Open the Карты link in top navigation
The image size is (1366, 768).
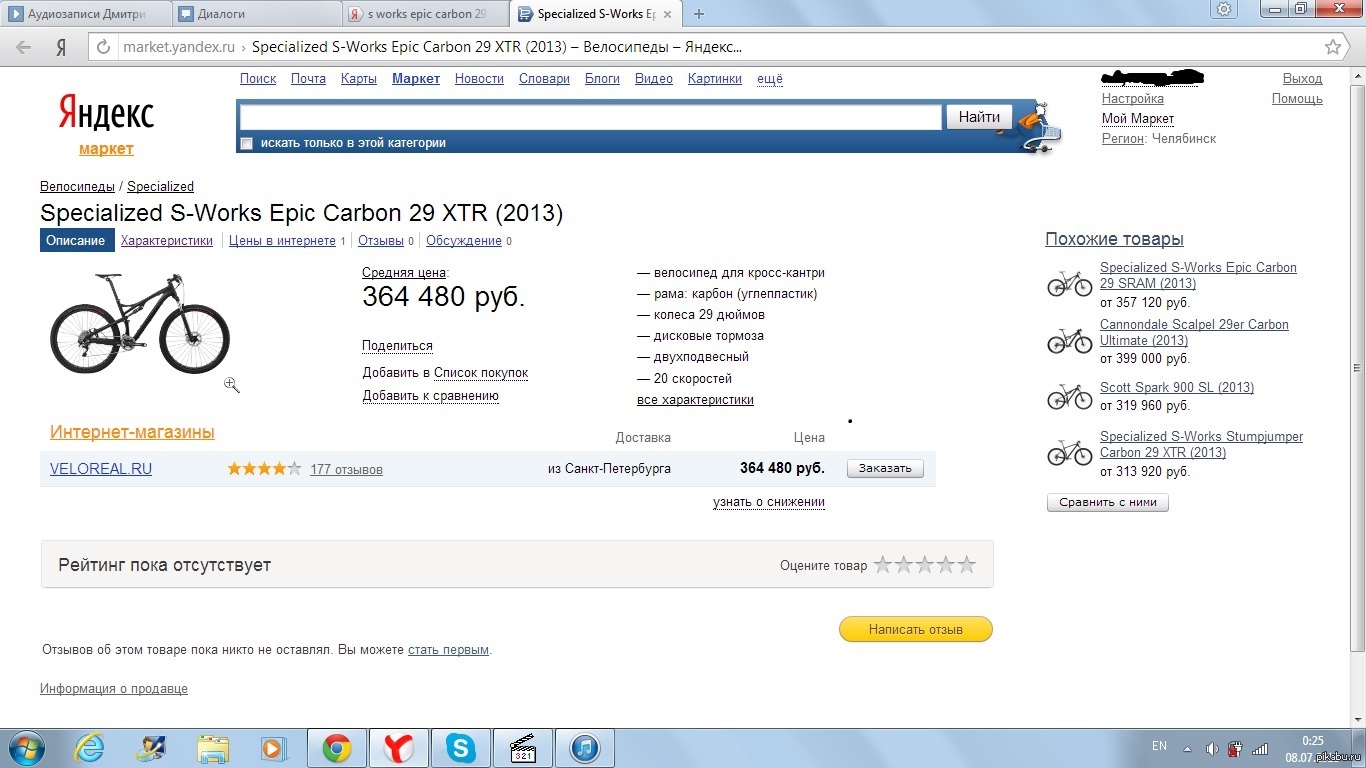(x=359, y=79)
